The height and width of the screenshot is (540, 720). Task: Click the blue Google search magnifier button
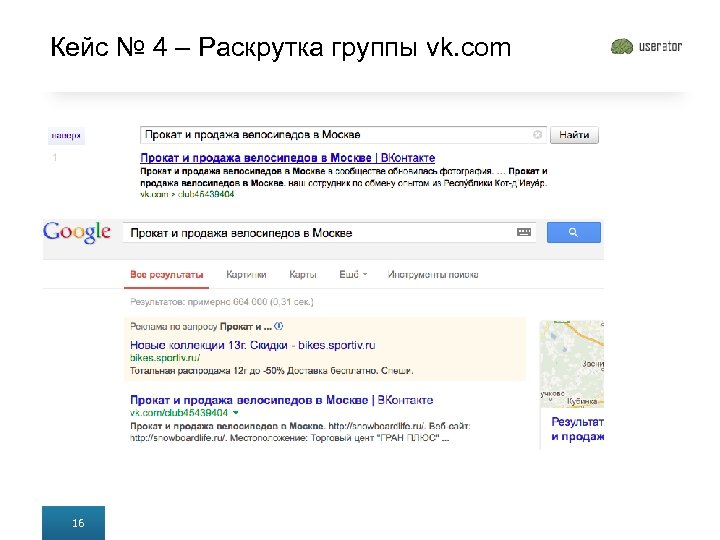(x=574, y=232)
